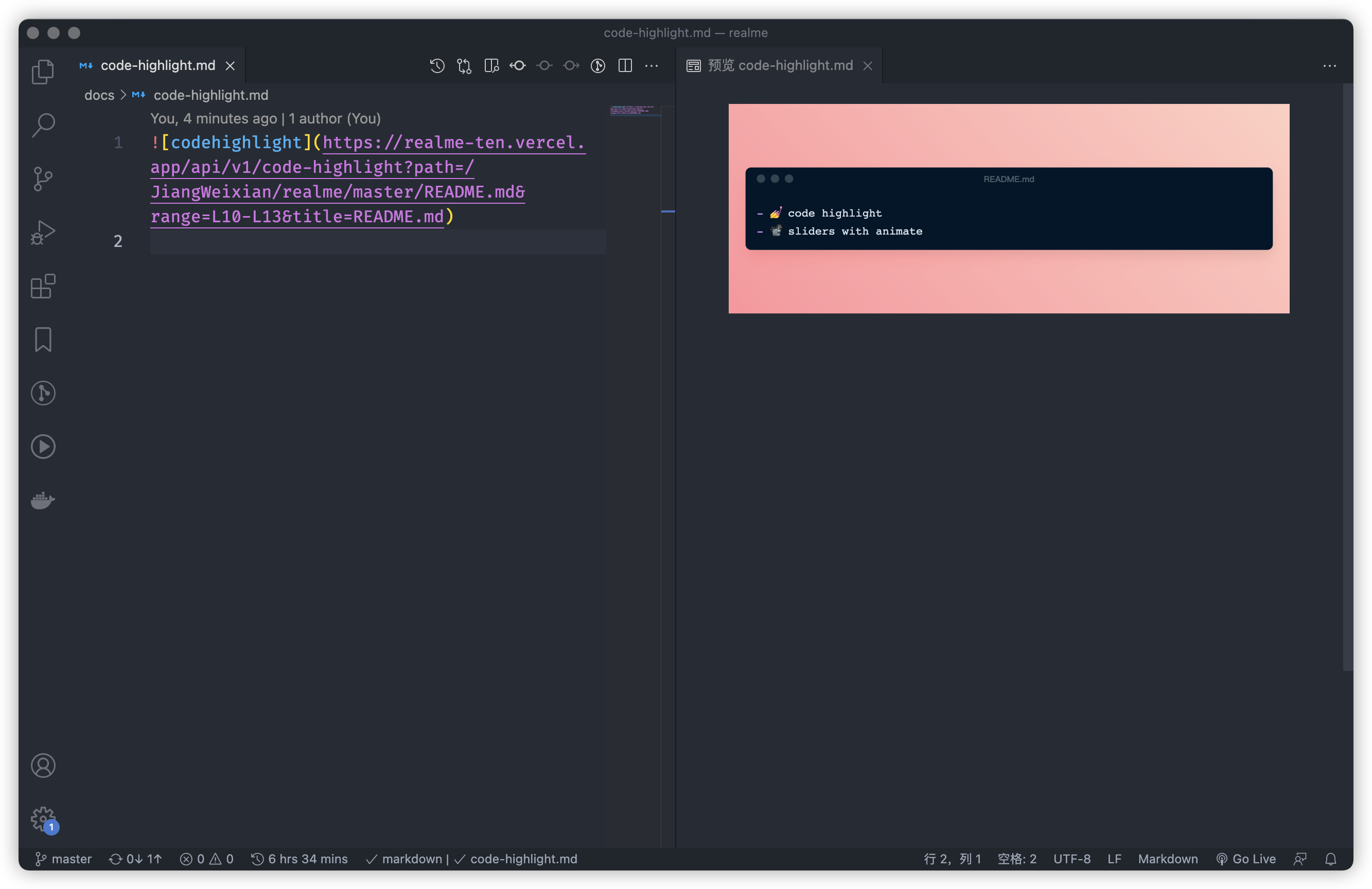
Task: Open the preview pane More Actions ellipsis
Action: (1329, 66)
